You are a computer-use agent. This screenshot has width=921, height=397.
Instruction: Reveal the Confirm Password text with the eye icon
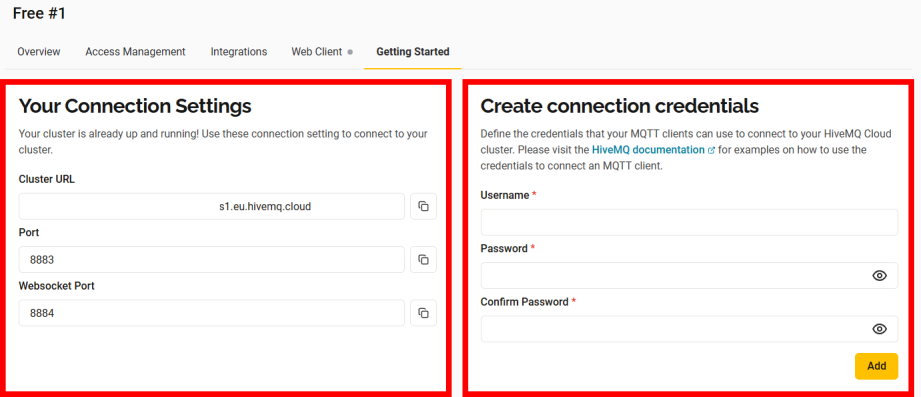[879, 329]
